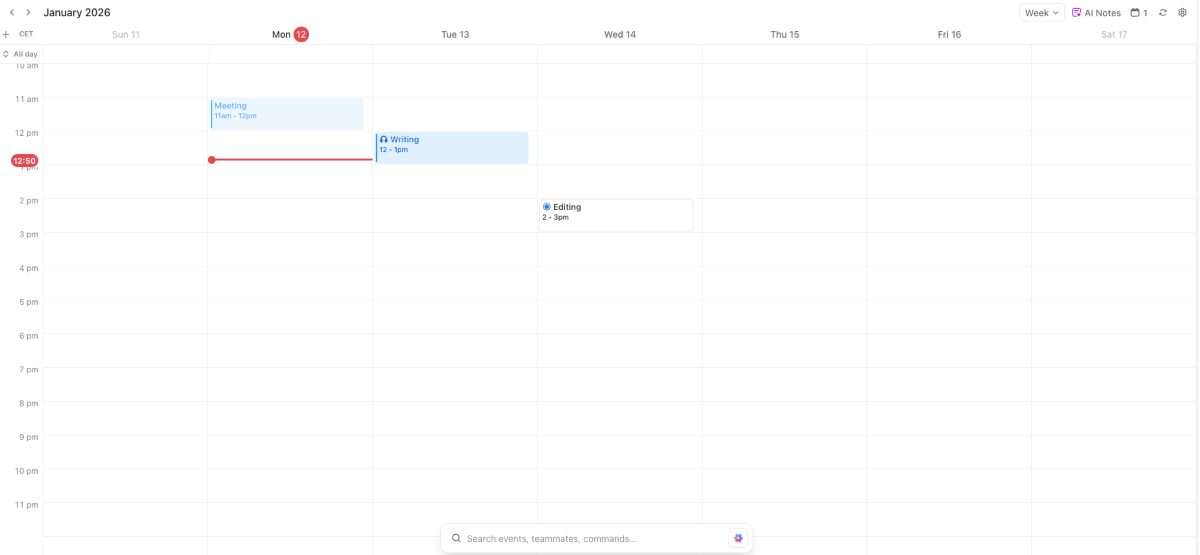
Task: Select the Mon 12 day header
Action: point(290,35)
